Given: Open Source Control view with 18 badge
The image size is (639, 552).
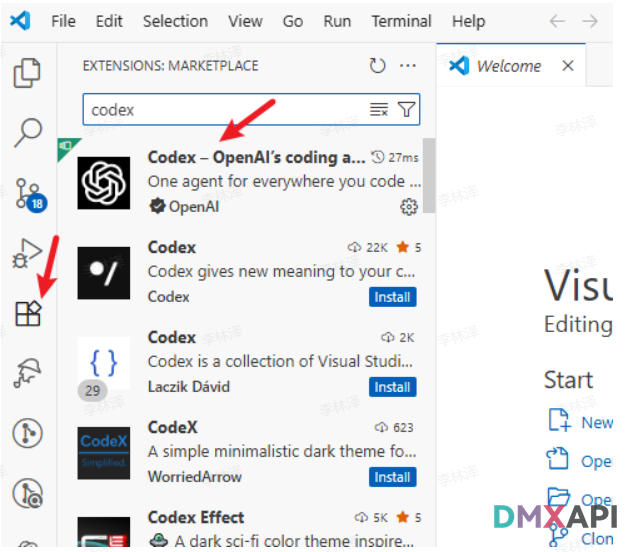Looking at the screenshot, I should click(29, 194).
